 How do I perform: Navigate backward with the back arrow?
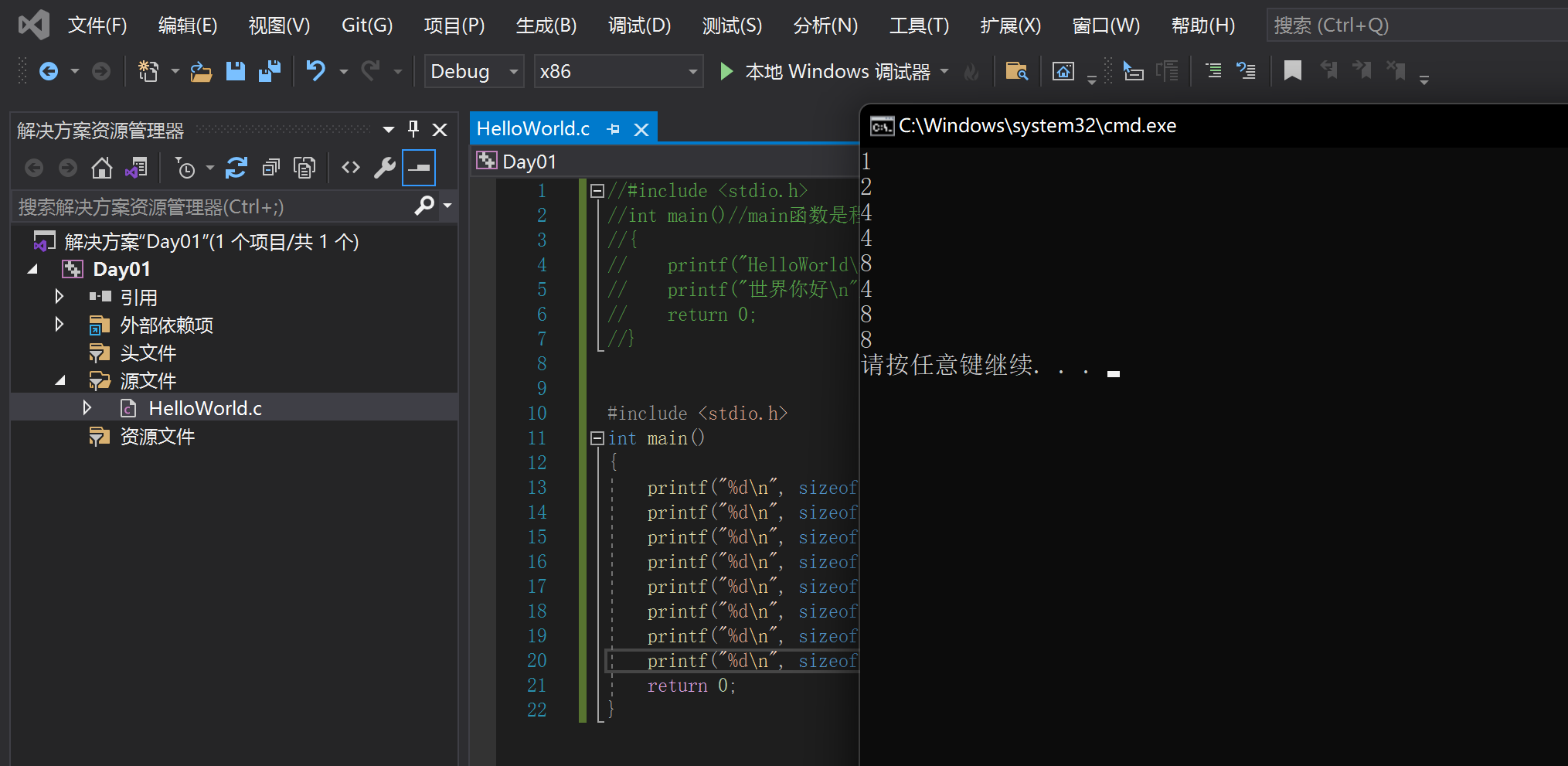pyautogui.click(x=49, y=72)
